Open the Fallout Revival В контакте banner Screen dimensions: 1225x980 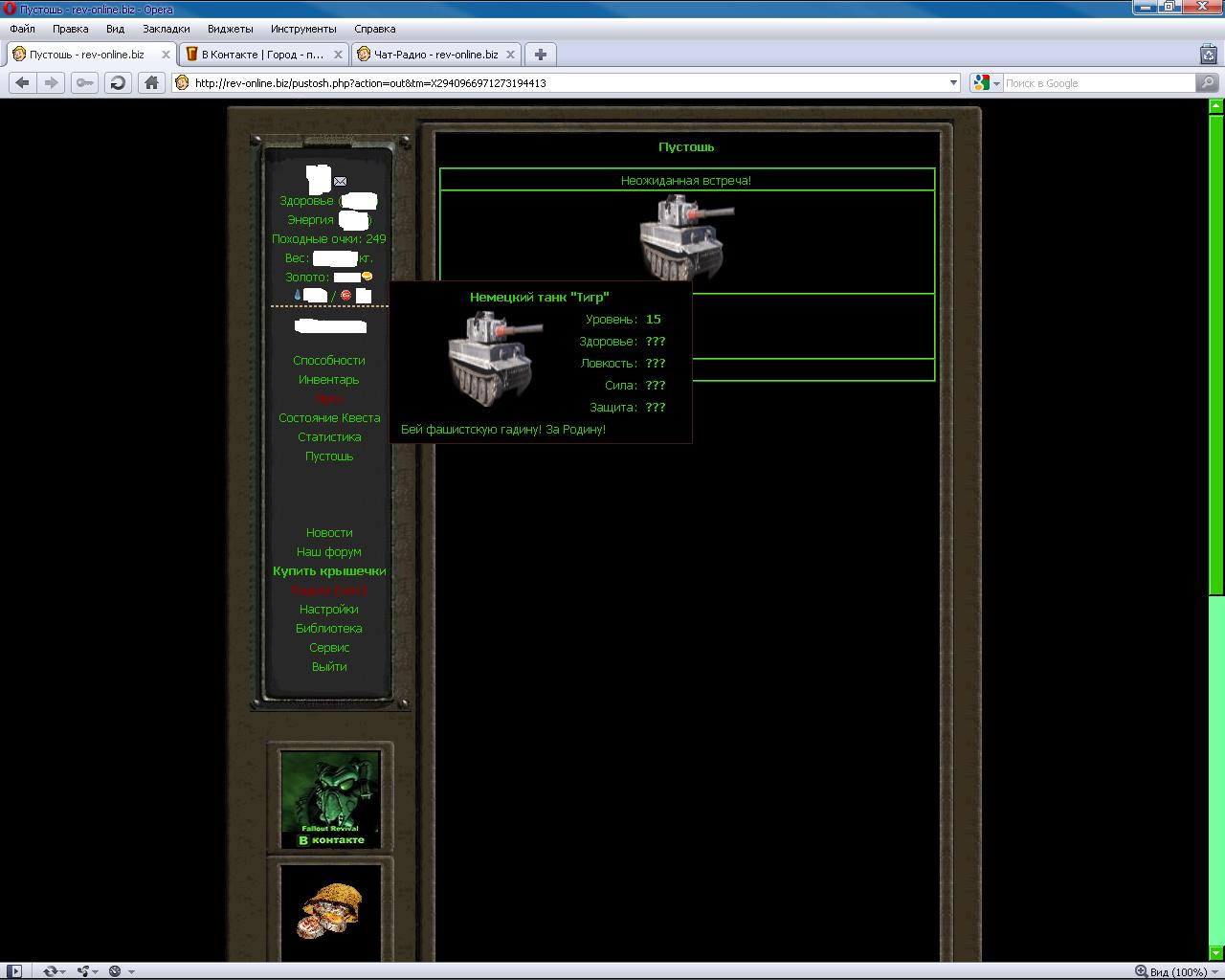330,799
